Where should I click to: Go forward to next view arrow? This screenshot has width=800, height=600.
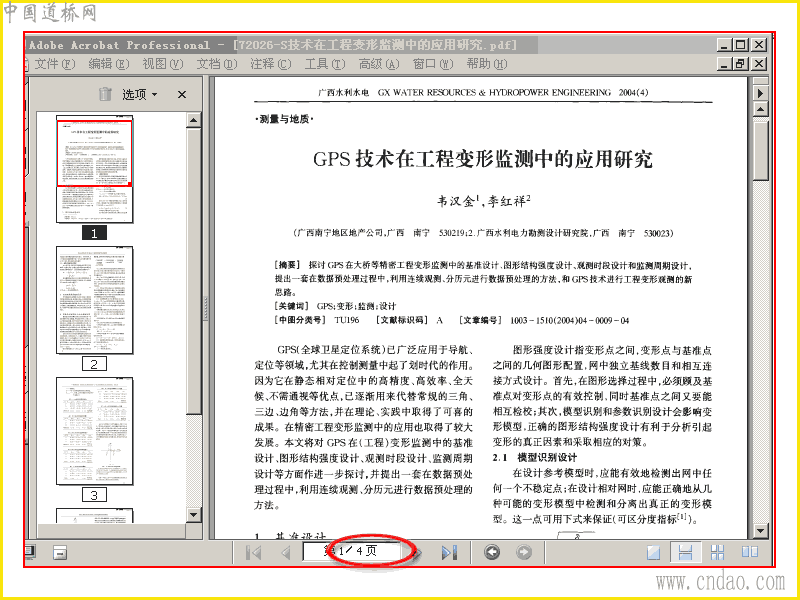(524, 552)
